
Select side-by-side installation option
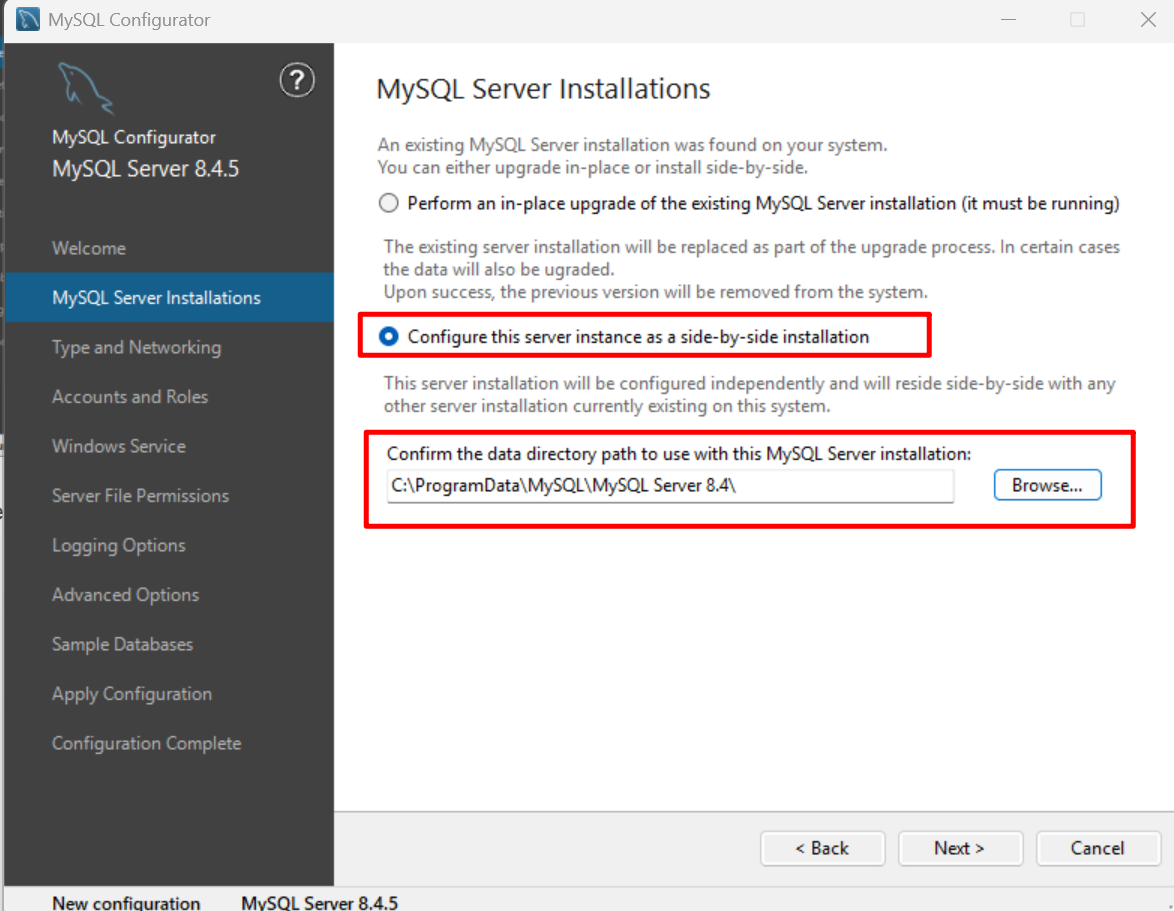coord(389,336)
